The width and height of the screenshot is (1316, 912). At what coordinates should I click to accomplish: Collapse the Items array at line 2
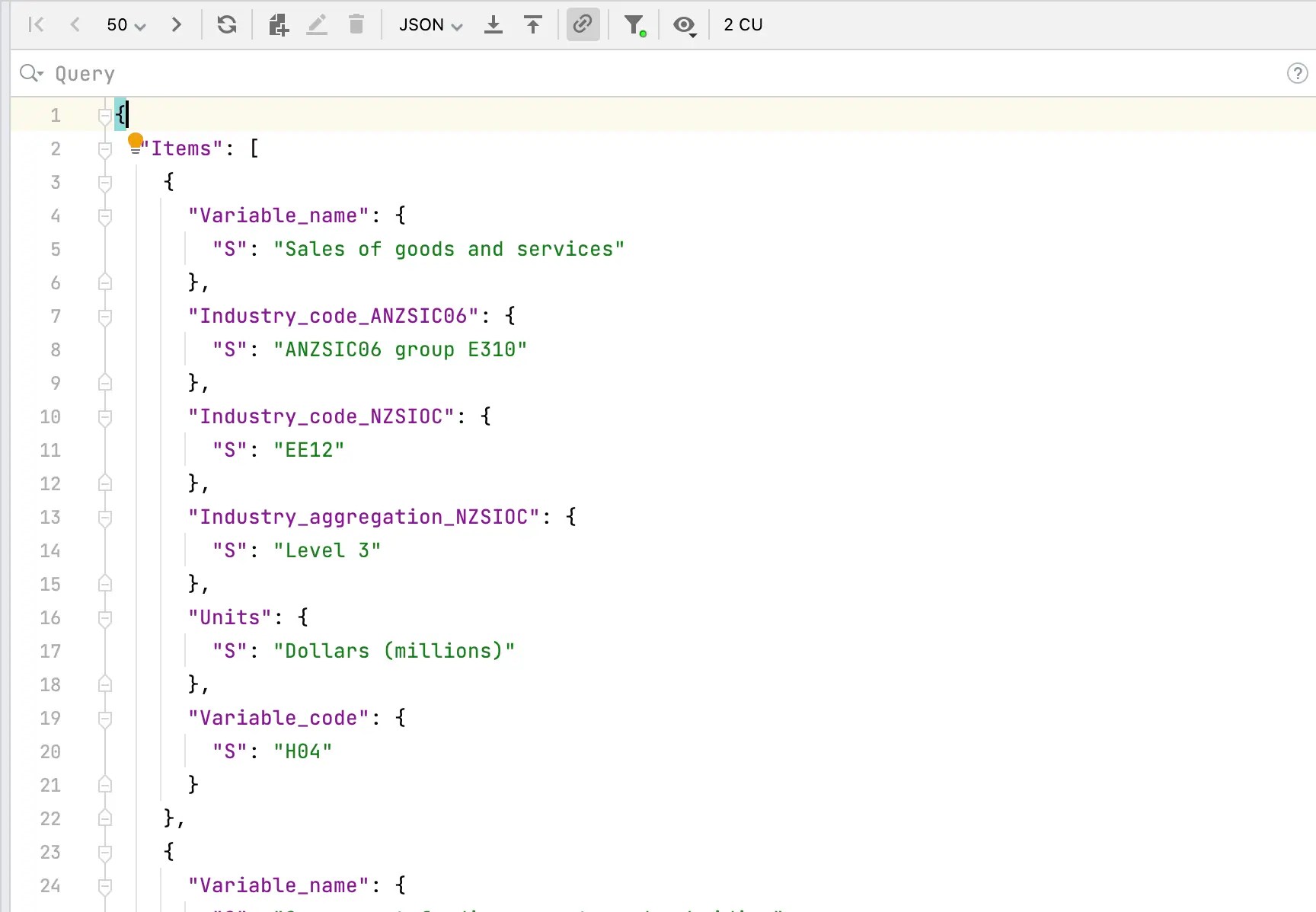coord(105,148)
